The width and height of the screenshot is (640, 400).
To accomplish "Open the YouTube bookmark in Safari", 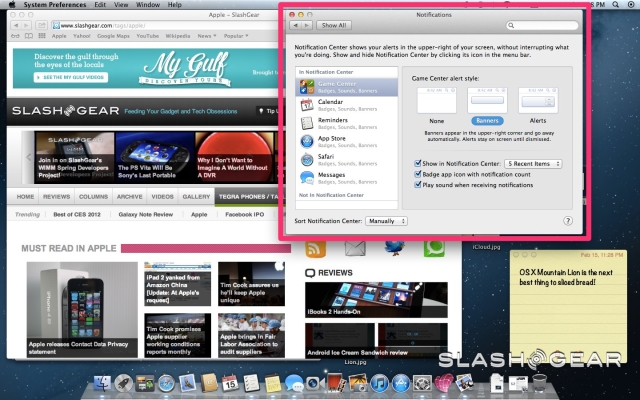I will (x=147, y=36).
